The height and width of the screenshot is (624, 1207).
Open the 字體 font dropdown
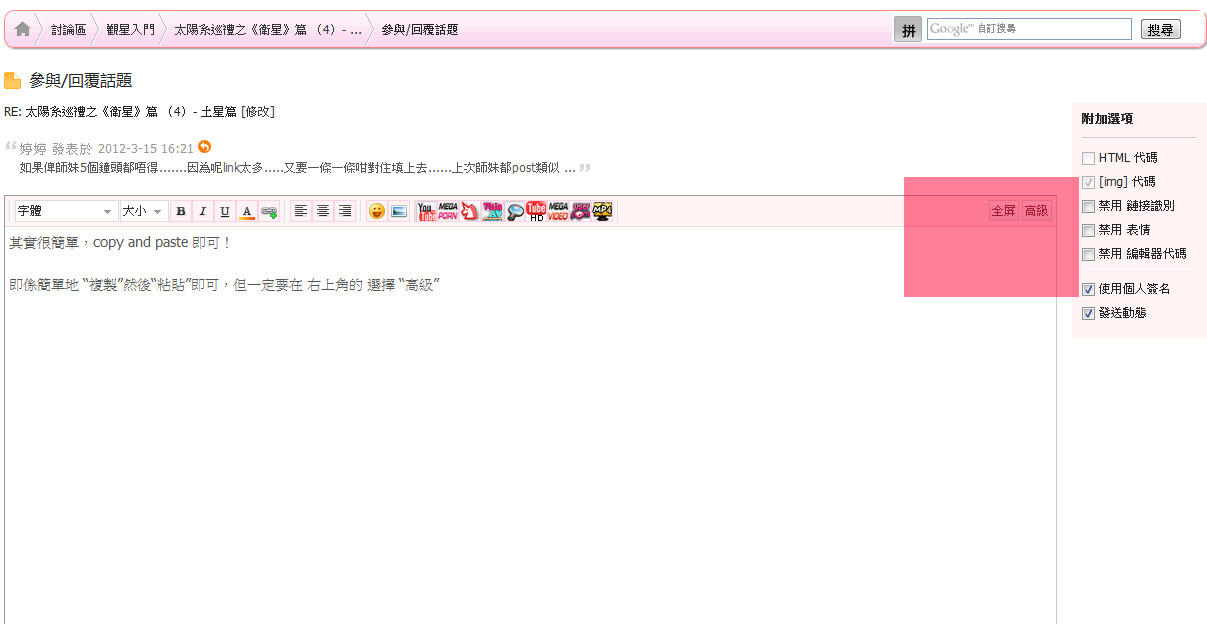[62, 211]
